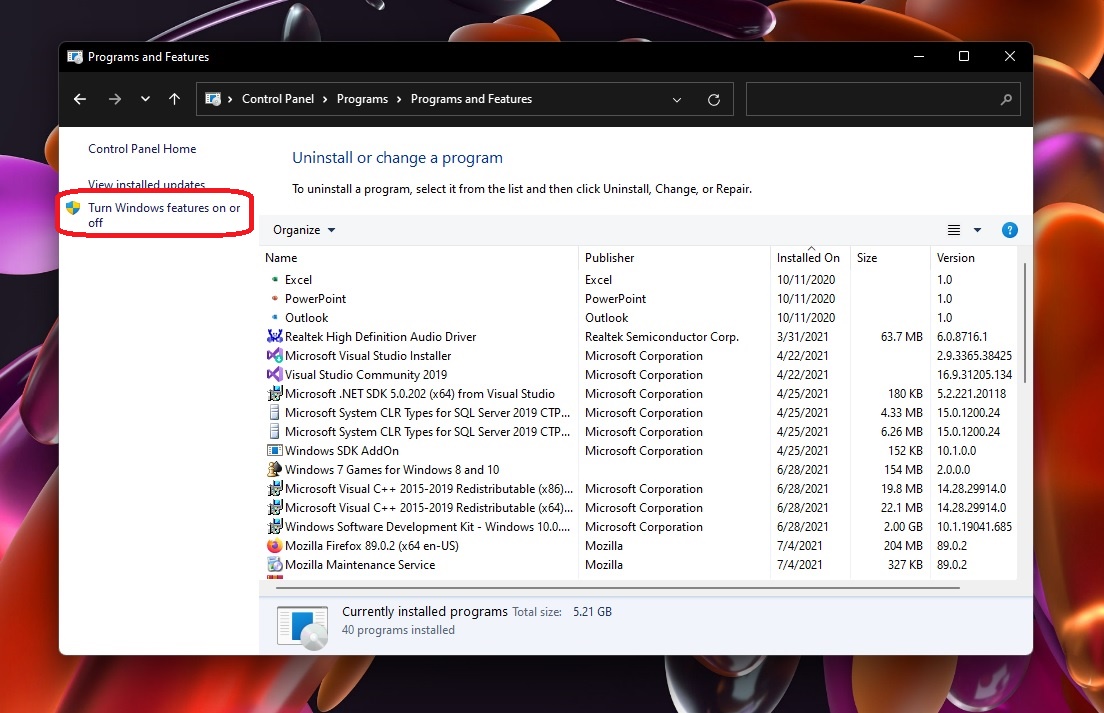Open View installed updates link
The image size is (1104, 713).
[146, 184]
